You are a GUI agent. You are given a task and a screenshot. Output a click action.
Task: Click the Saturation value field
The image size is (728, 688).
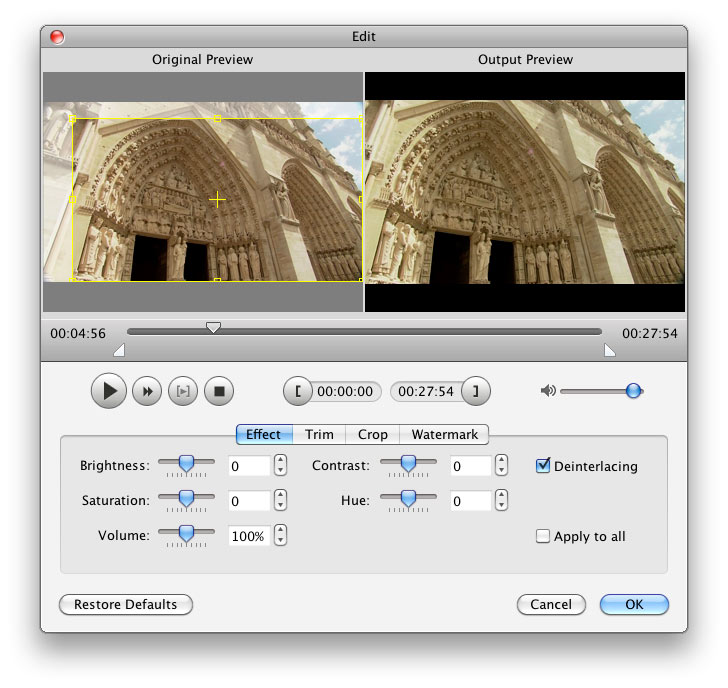(249, 501)
